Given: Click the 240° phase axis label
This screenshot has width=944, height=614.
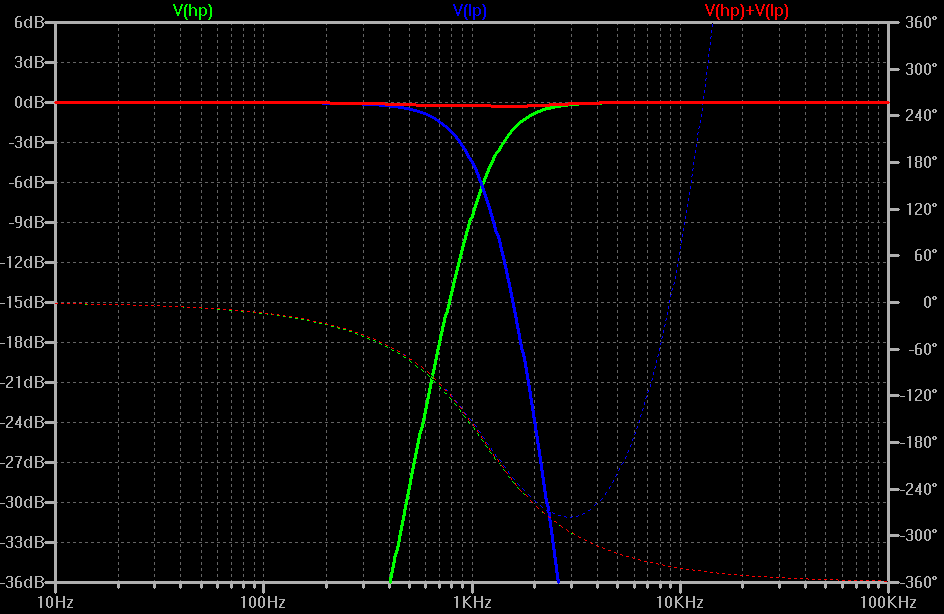Looking at the screenshot, I should click(921, 116).
